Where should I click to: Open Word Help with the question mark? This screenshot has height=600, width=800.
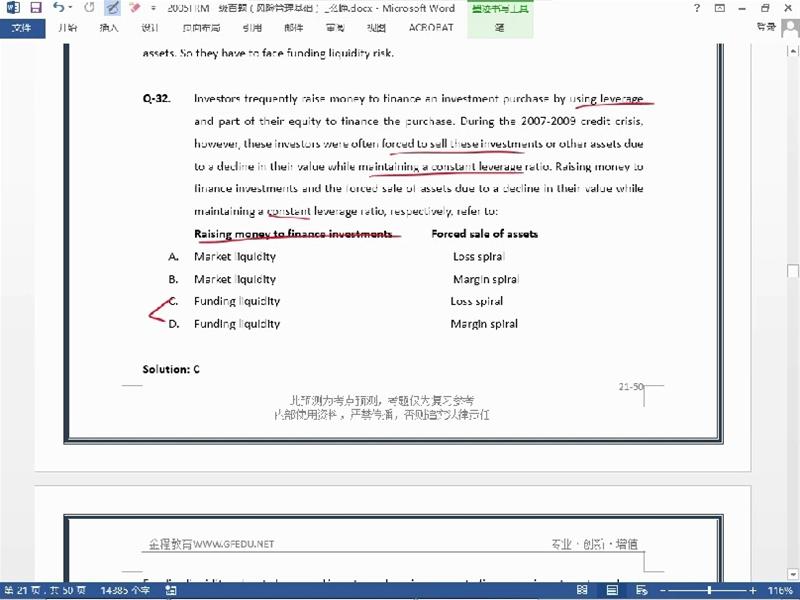pos(697,8)
